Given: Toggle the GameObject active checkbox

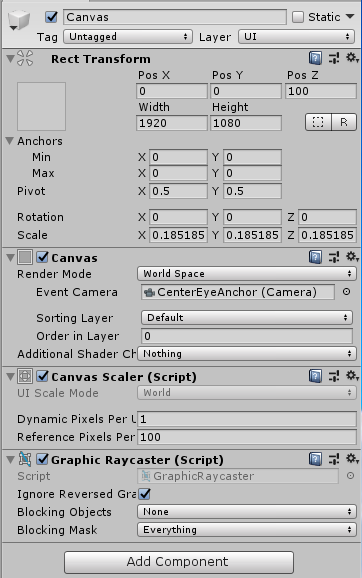Looking at the screenshot, I should tap(51, 17).
